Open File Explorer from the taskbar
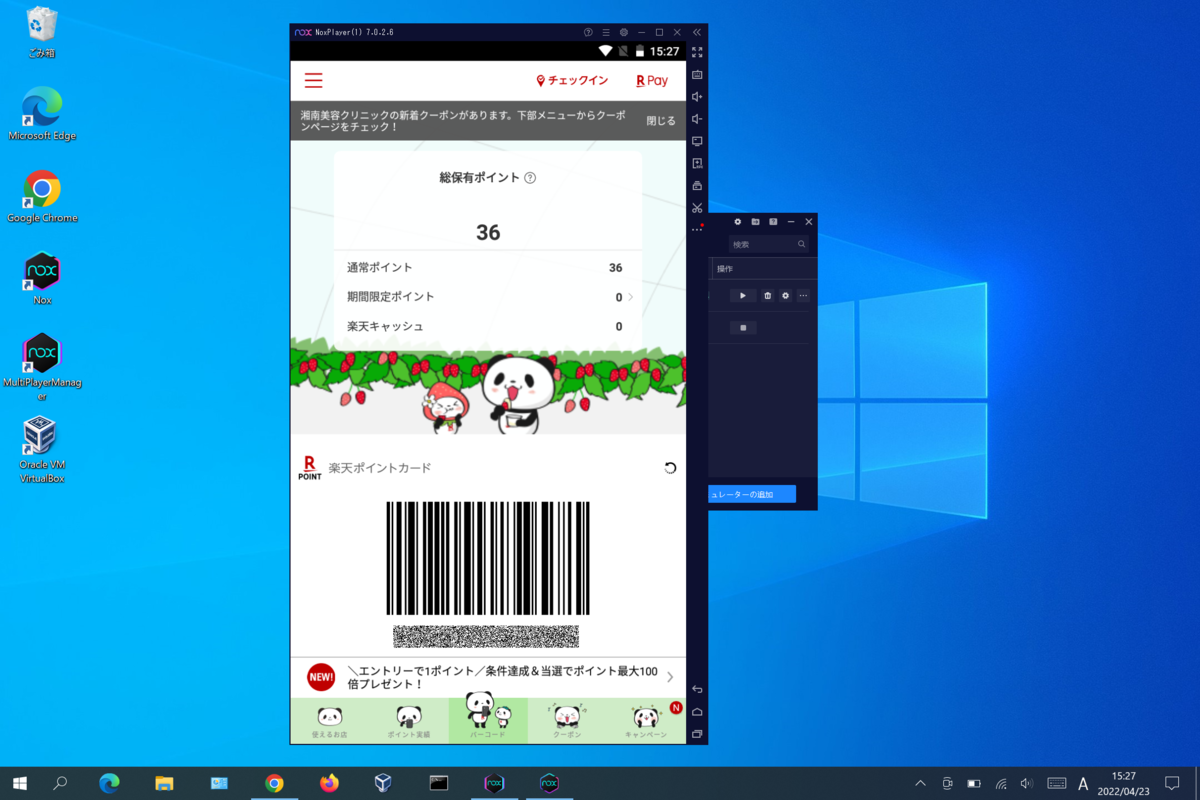Image resolution: width=1200 pixels, height=800 pixels. [165, 783]
